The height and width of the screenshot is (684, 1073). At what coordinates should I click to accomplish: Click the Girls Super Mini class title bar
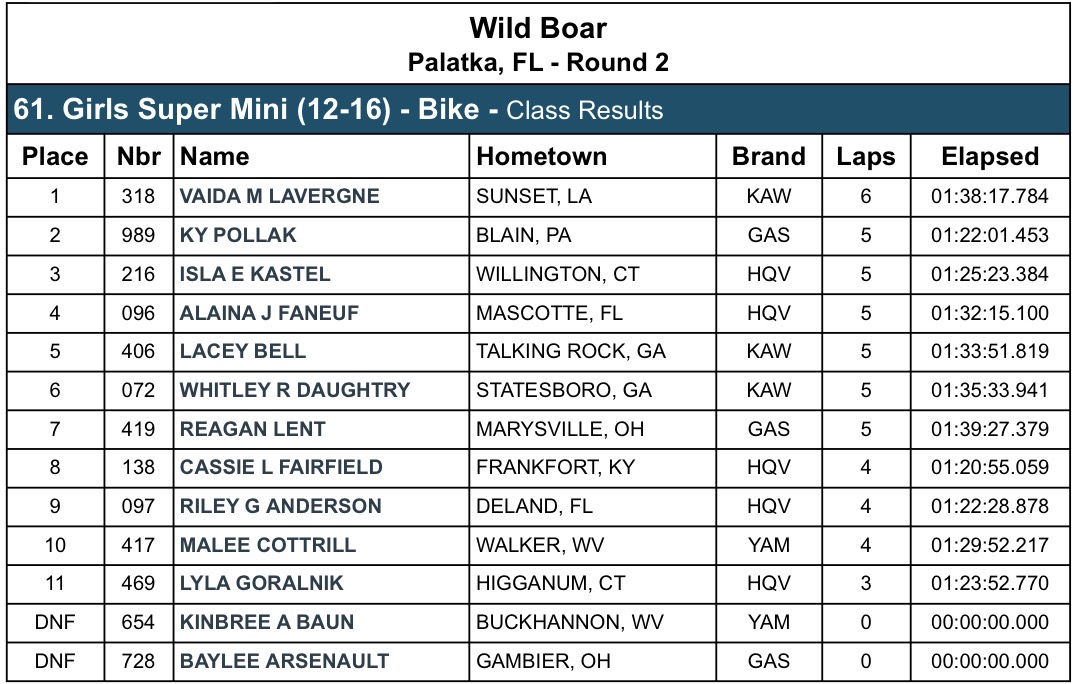338,109
